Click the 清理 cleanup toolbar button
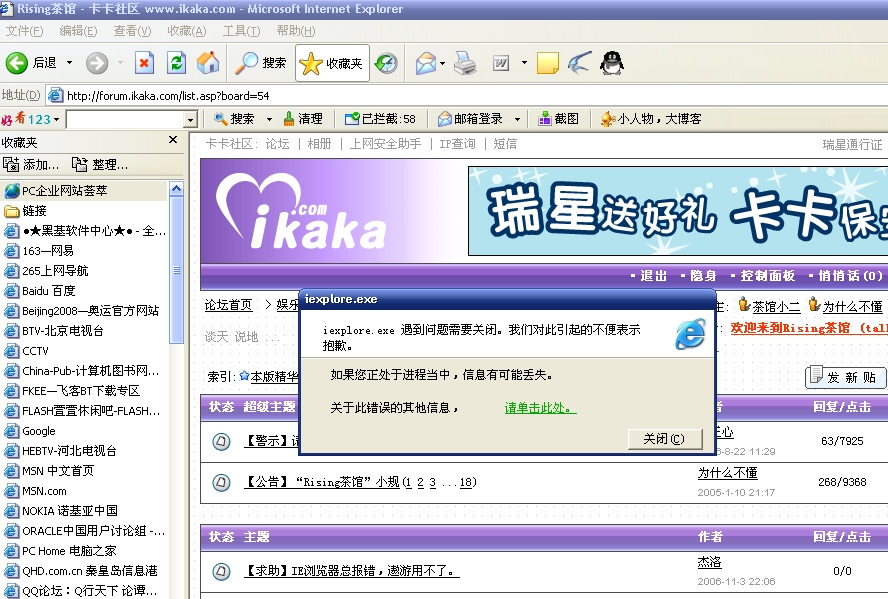Viewport: 888px width, 599px height. 303,119
